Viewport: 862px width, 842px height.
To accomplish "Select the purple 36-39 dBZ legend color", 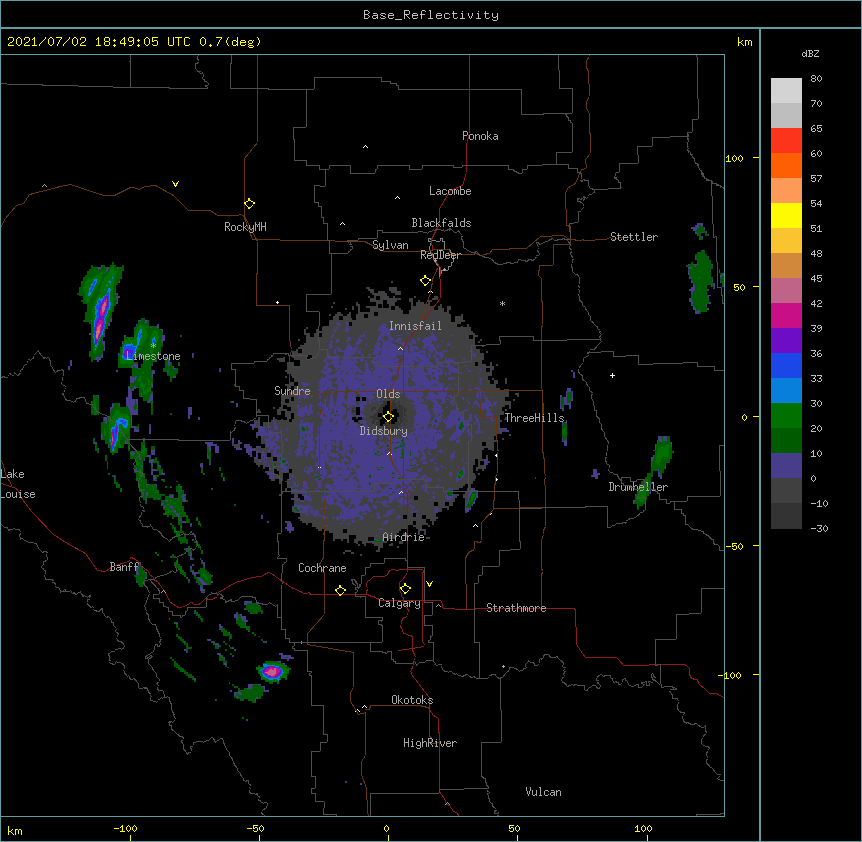I will (786, 341).
